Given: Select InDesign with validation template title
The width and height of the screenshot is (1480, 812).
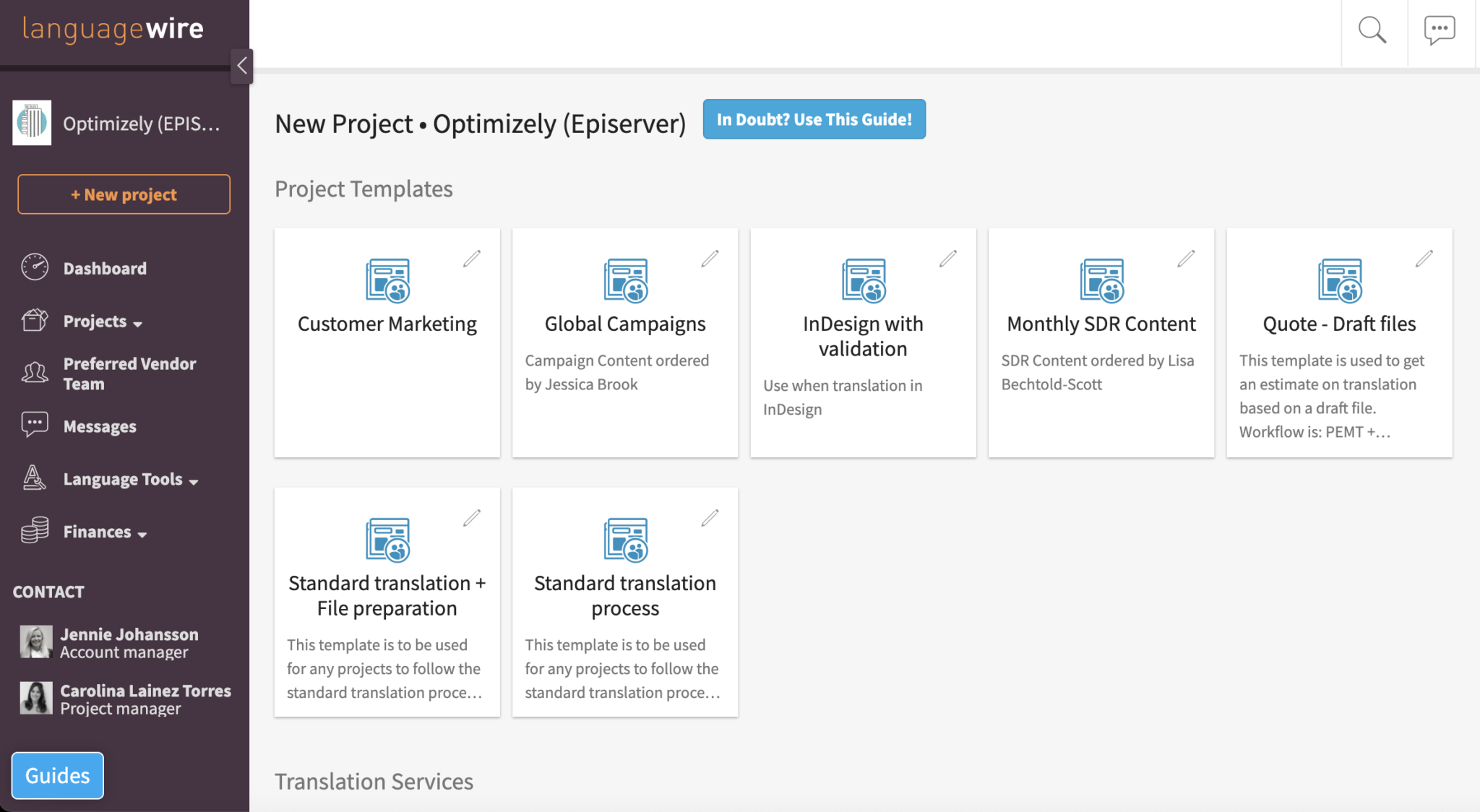Looking at the screenshot, I should pyautogui.click(x=863, y=336).
